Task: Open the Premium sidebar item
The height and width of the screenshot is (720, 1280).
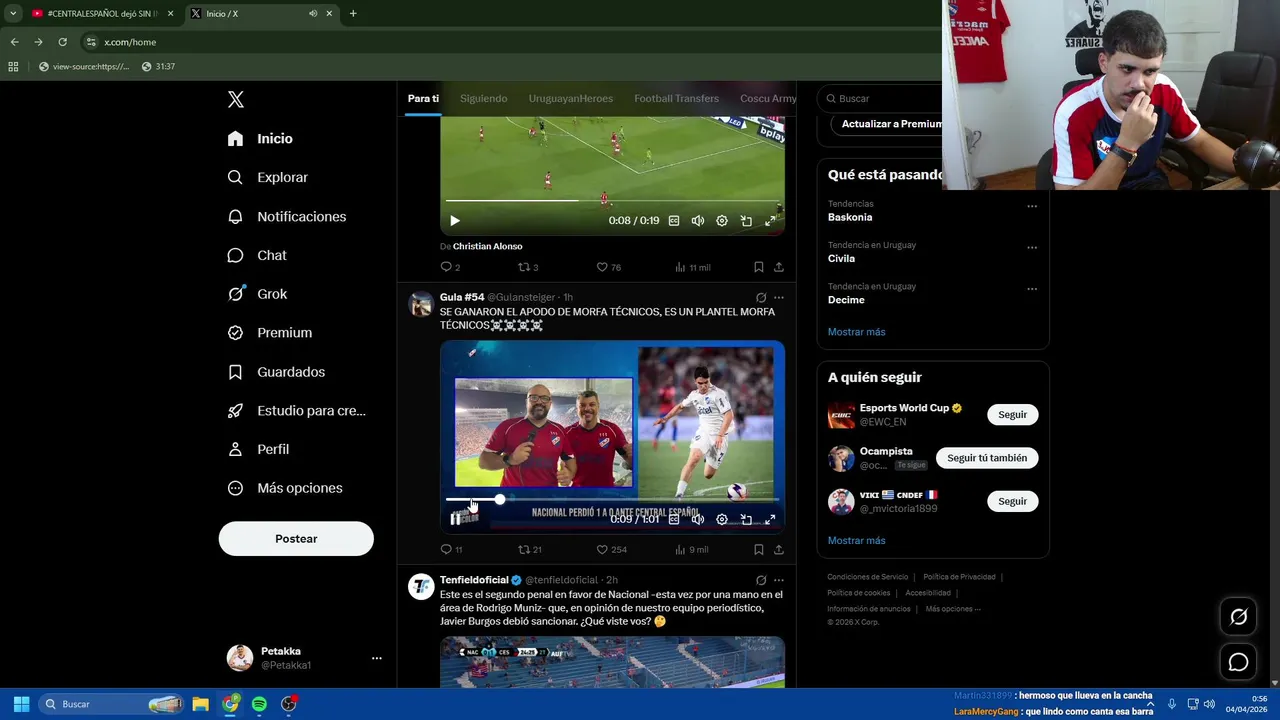Action: (x=269, y=333)
